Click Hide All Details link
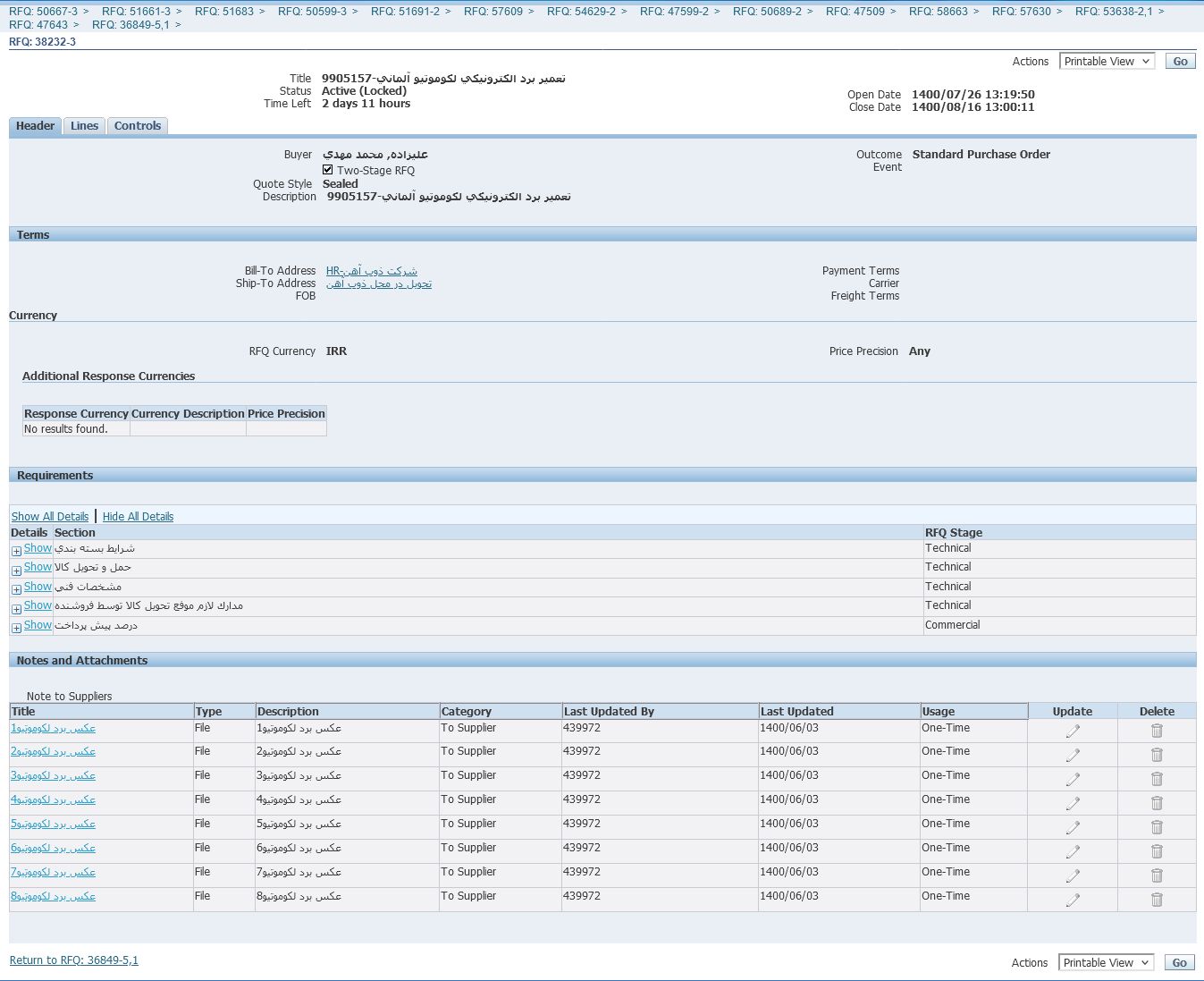 (138, 517)
